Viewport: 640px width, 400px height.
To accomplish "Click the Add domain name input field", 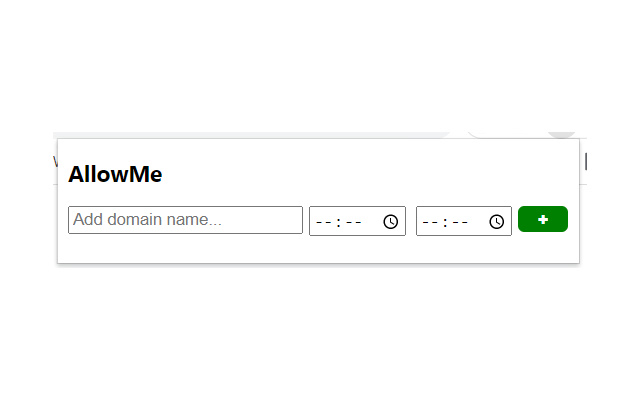I will click(x=185, y=220).
